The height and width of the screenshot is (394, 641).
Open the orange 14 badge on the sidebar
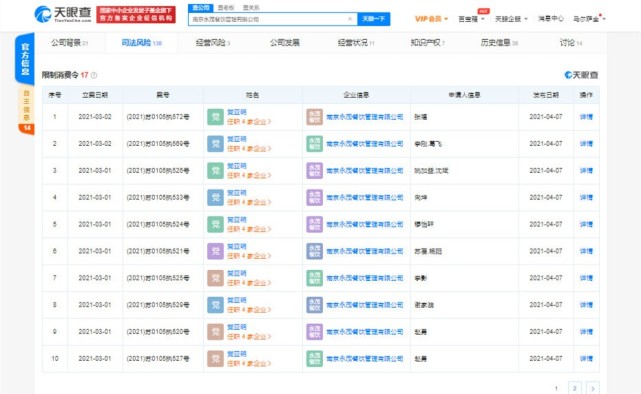(x=27, y=128)
